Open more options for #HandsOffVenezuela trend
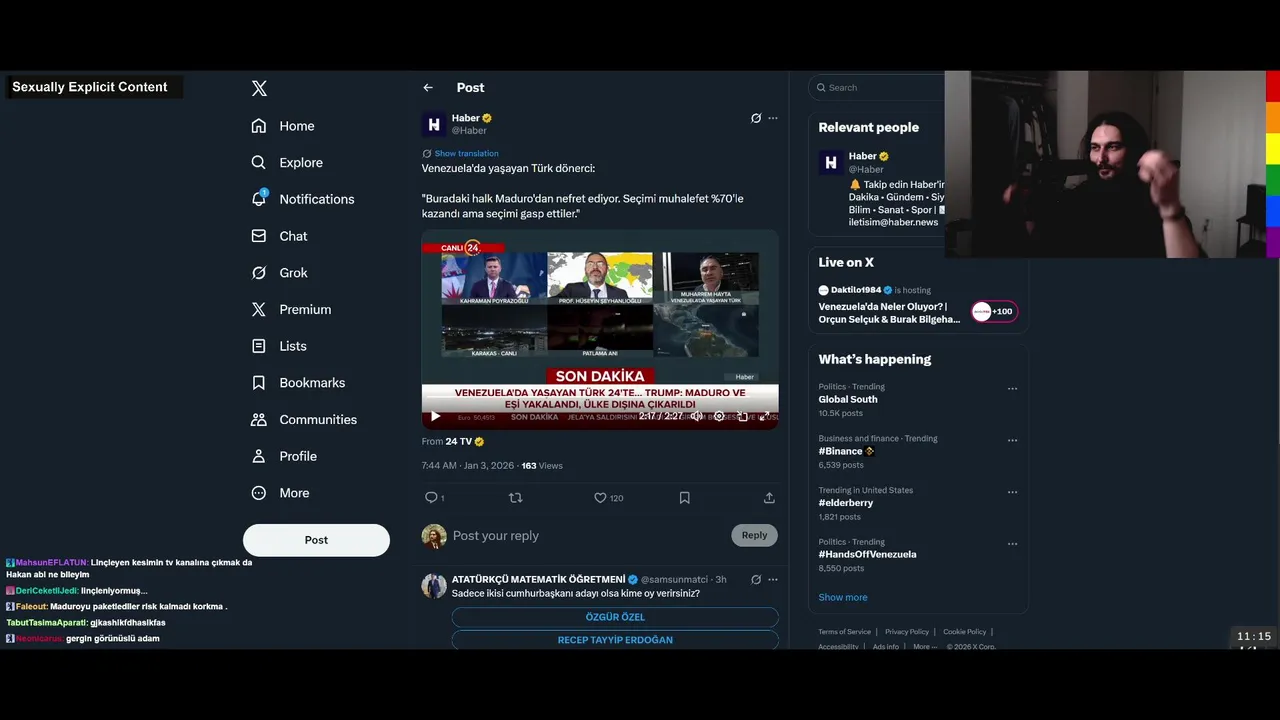 [1012, 544]
